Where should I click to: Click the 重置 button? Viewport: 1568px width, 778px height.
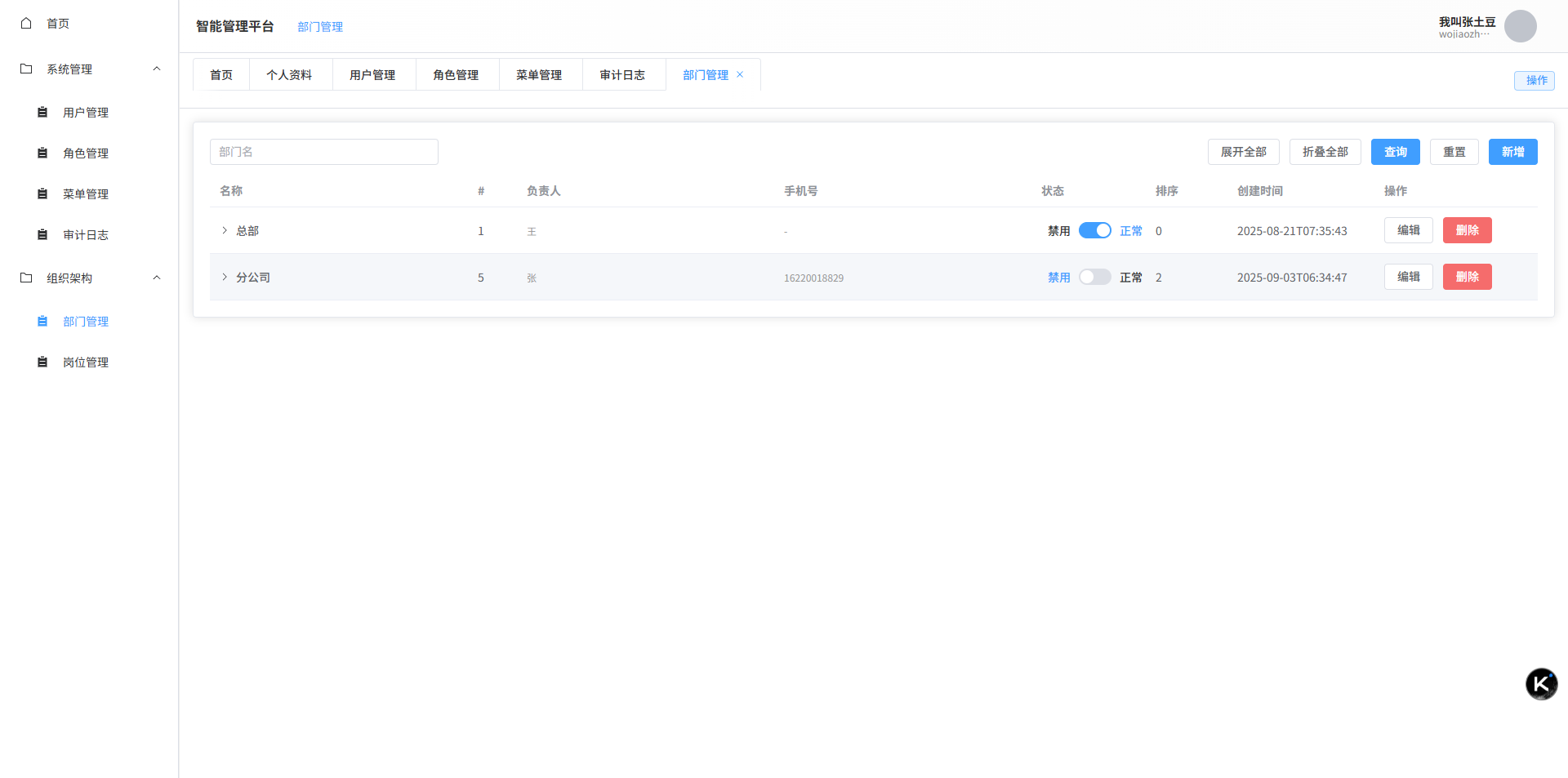pyautogui.click(x=1454, y=152)
